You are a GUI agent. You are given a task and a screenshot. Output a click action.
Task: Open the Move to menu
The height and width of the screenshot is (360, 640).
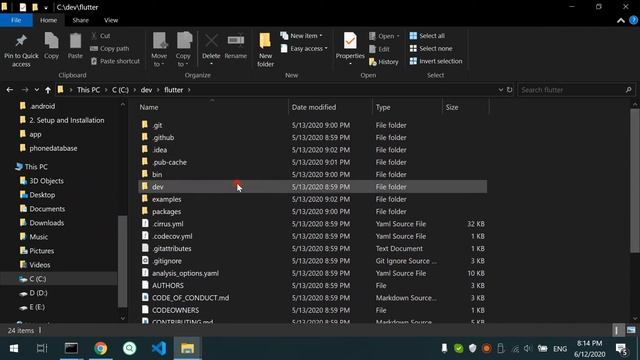coord(159,50)
